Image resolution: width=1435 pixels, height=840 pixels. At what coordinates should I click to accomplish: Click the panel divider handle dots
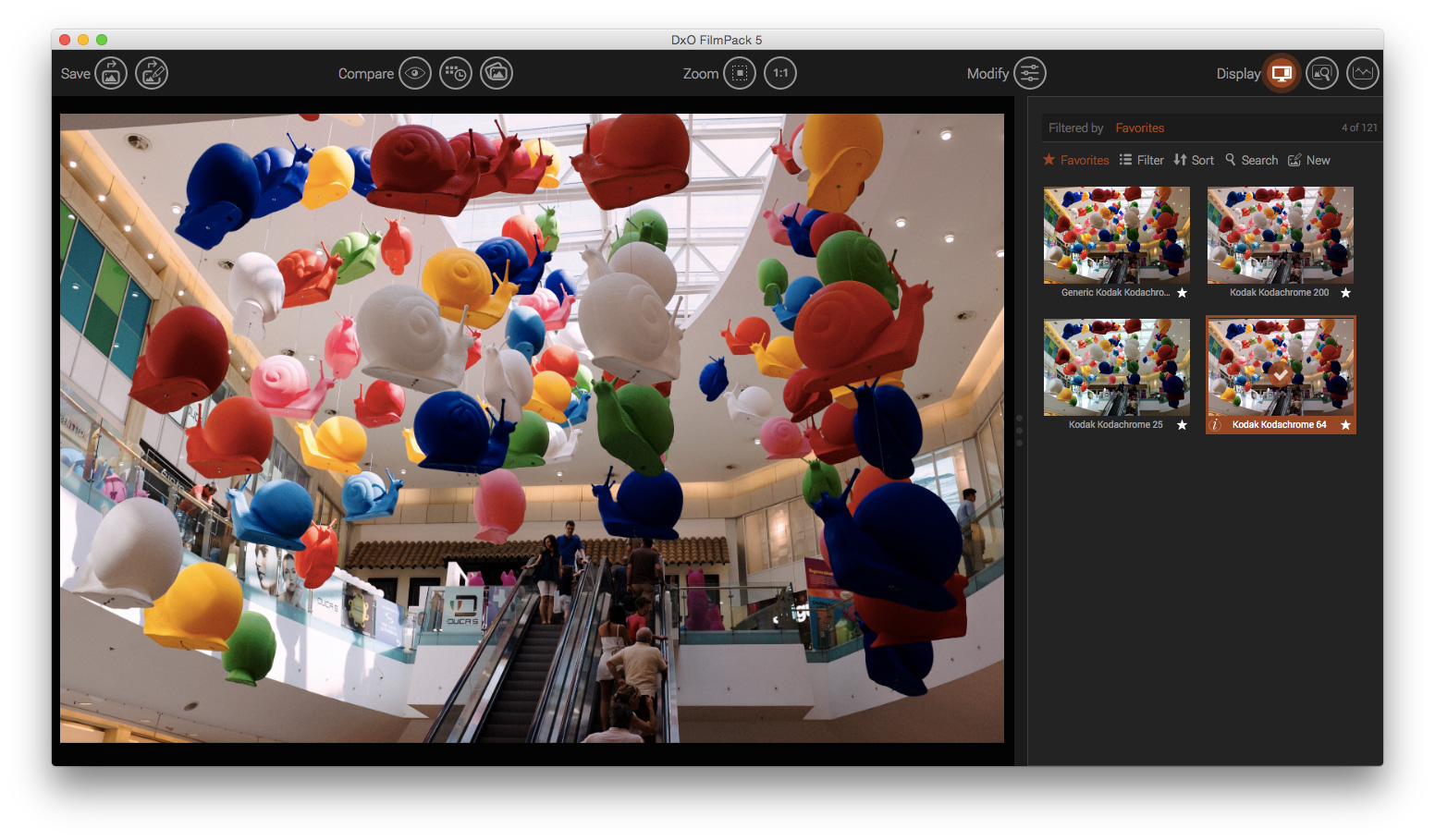tap(1019, 431)
